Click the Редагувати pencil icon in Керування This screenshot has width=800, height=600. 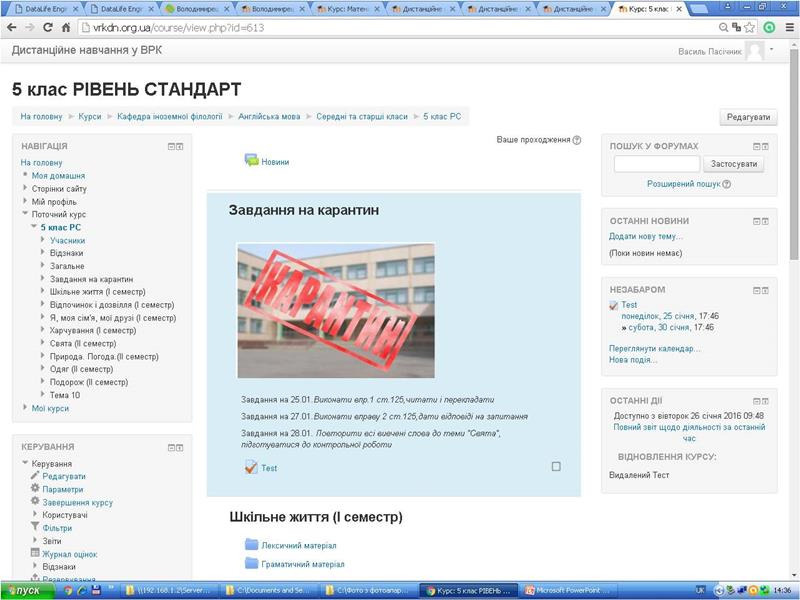pos(35,476)
